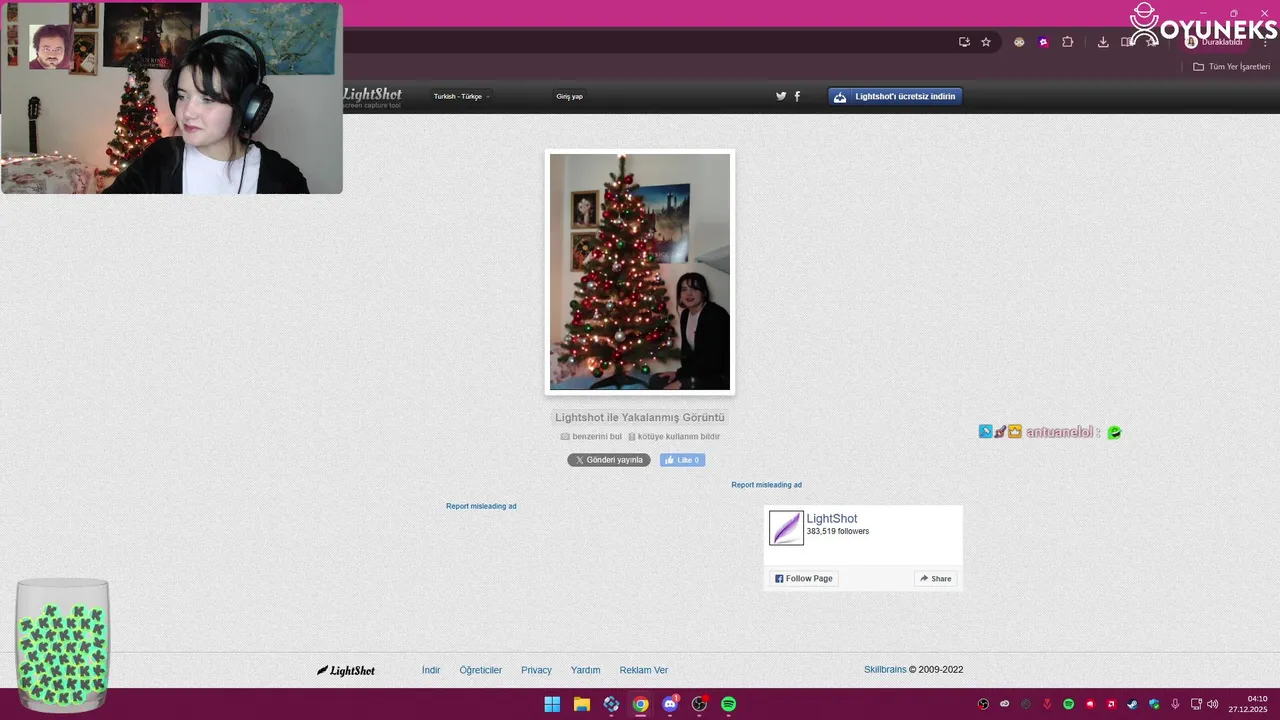Open the clock showing 04:10
The height and width of the screenshot is (720, 1280).
(x=1248, y=704)
